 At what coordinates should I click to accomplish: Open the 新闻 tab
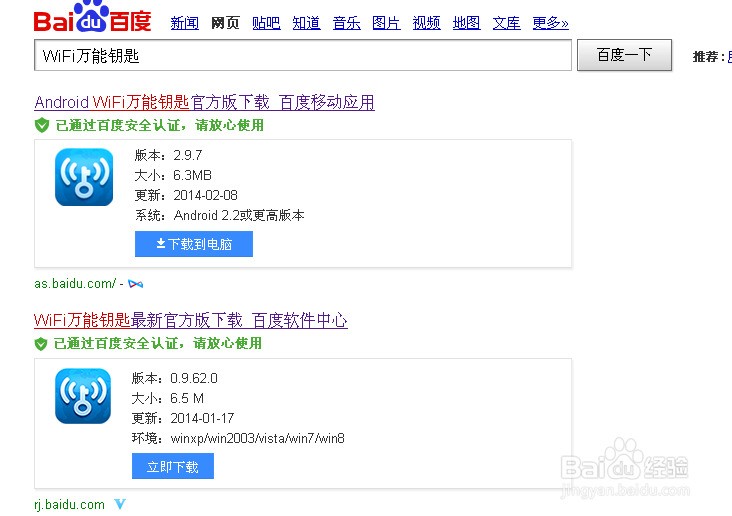[184, 23]
